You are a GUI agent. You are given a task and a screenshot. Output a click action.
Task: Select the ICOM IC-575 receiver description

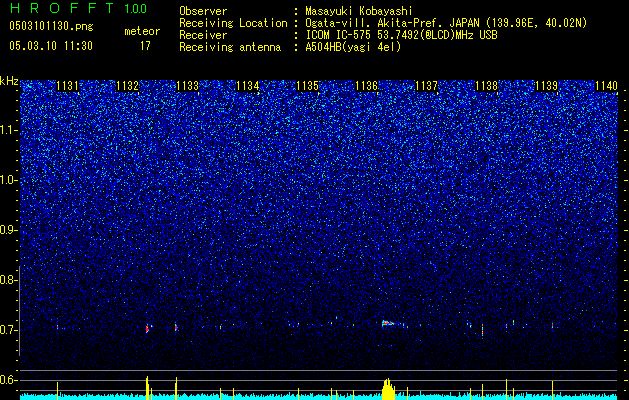(401, 35)
